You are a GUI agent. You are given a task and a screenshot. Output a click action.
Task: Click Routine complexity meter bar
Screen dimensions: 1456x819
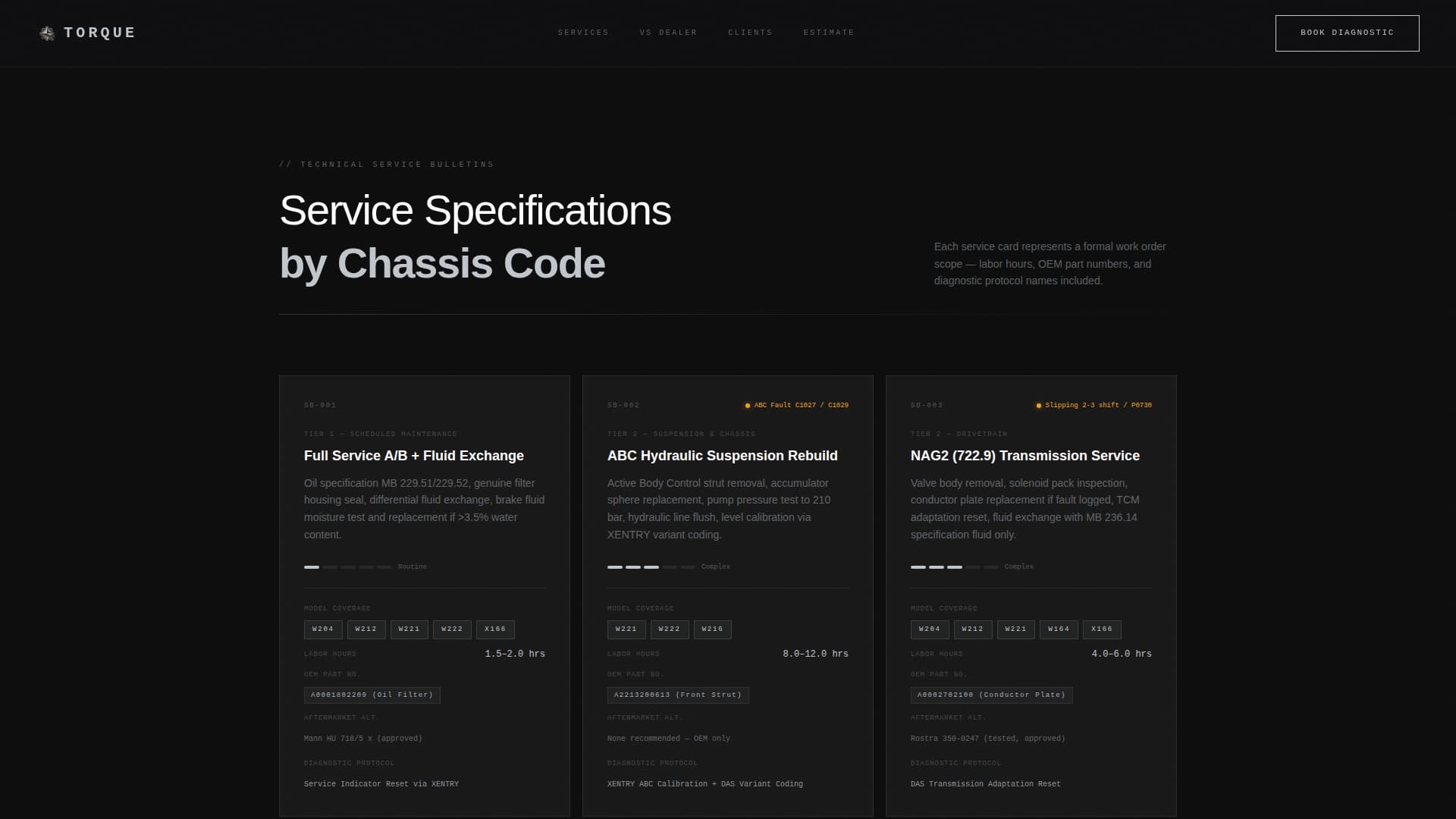point(347,567)
